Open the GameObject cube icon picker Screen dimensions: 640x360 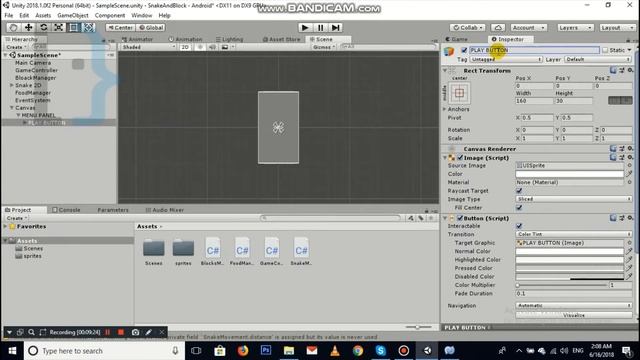[x=449, y=52]
